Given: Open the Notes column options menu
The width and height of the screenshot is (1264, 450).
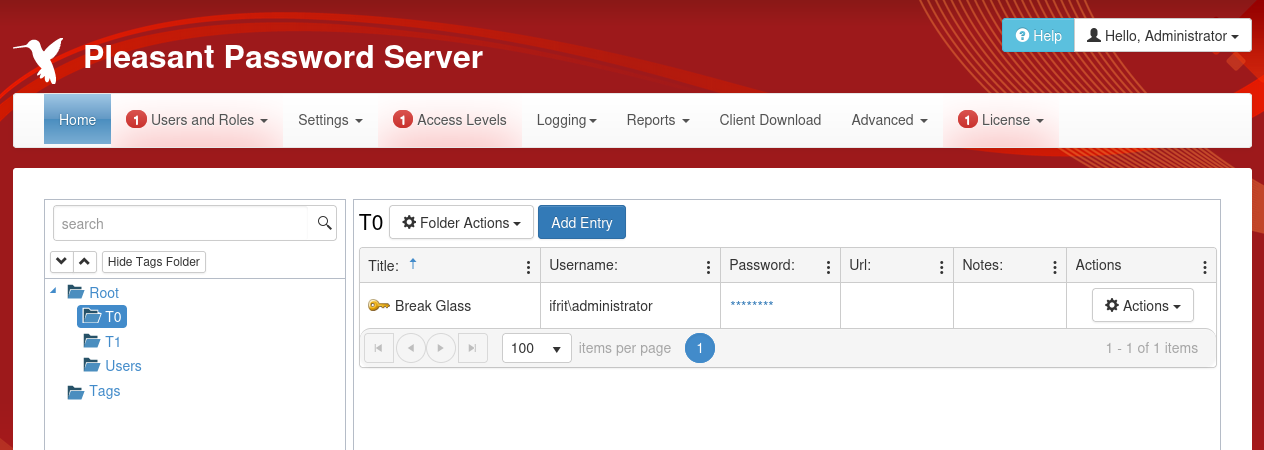Looking at the screenshot, I should 1055,267.
